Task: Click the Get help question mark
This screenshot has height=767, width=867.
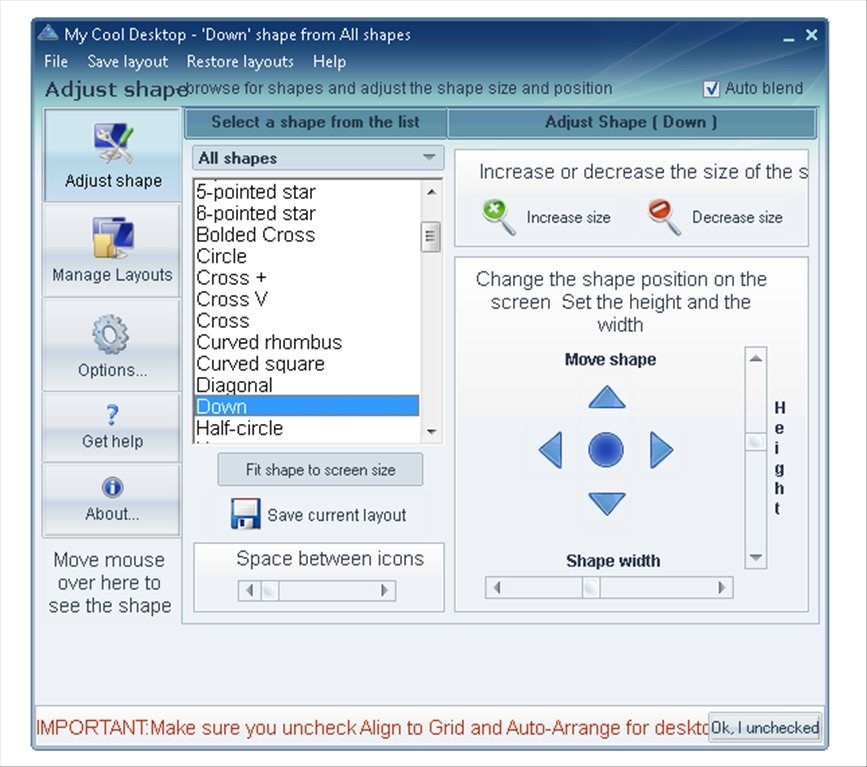Action: pos(112,414)
